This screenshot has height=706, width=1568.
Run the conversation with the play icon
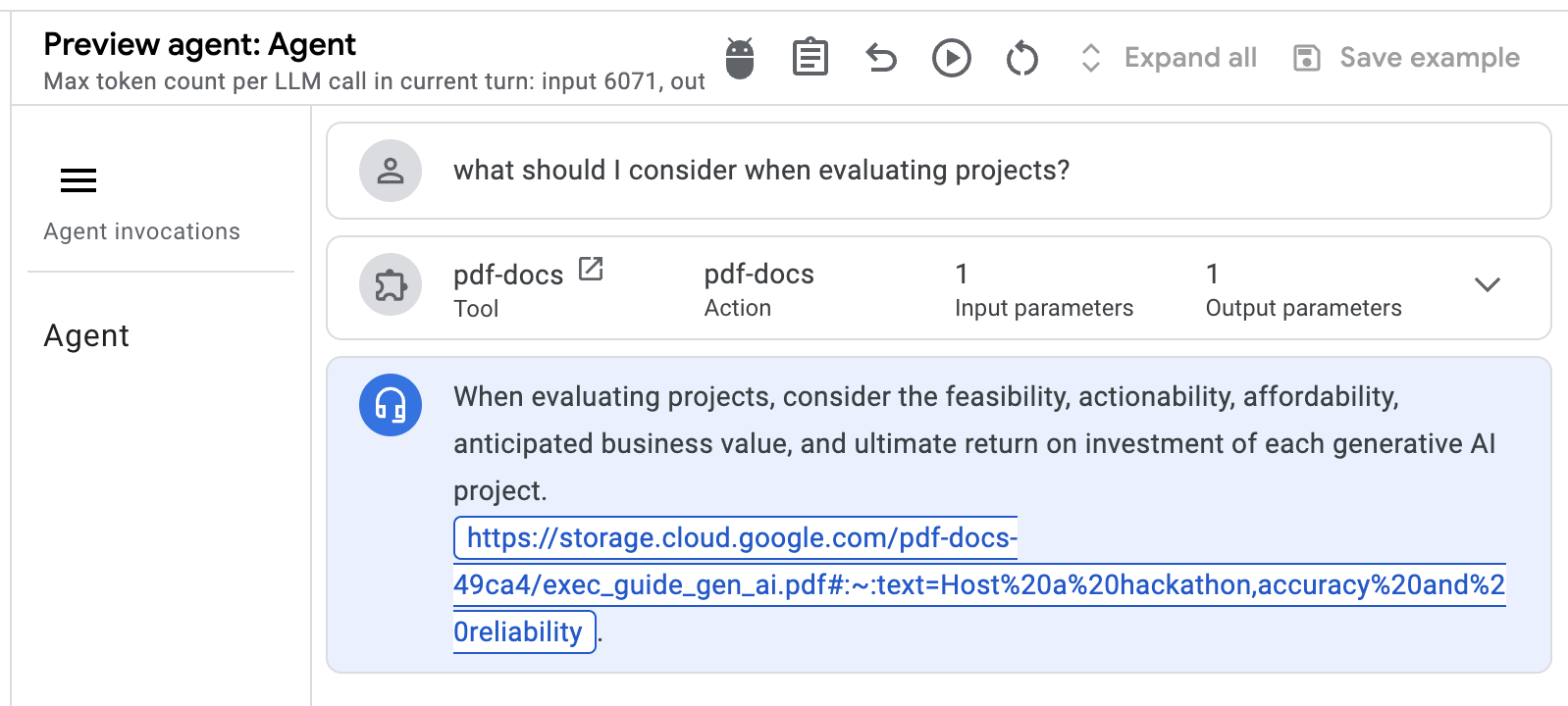click(x=952, y=58)
